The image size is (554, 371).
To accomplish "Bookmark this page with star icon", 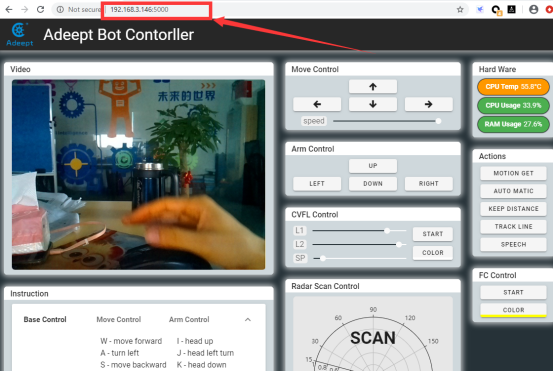I will pos(460,10).
